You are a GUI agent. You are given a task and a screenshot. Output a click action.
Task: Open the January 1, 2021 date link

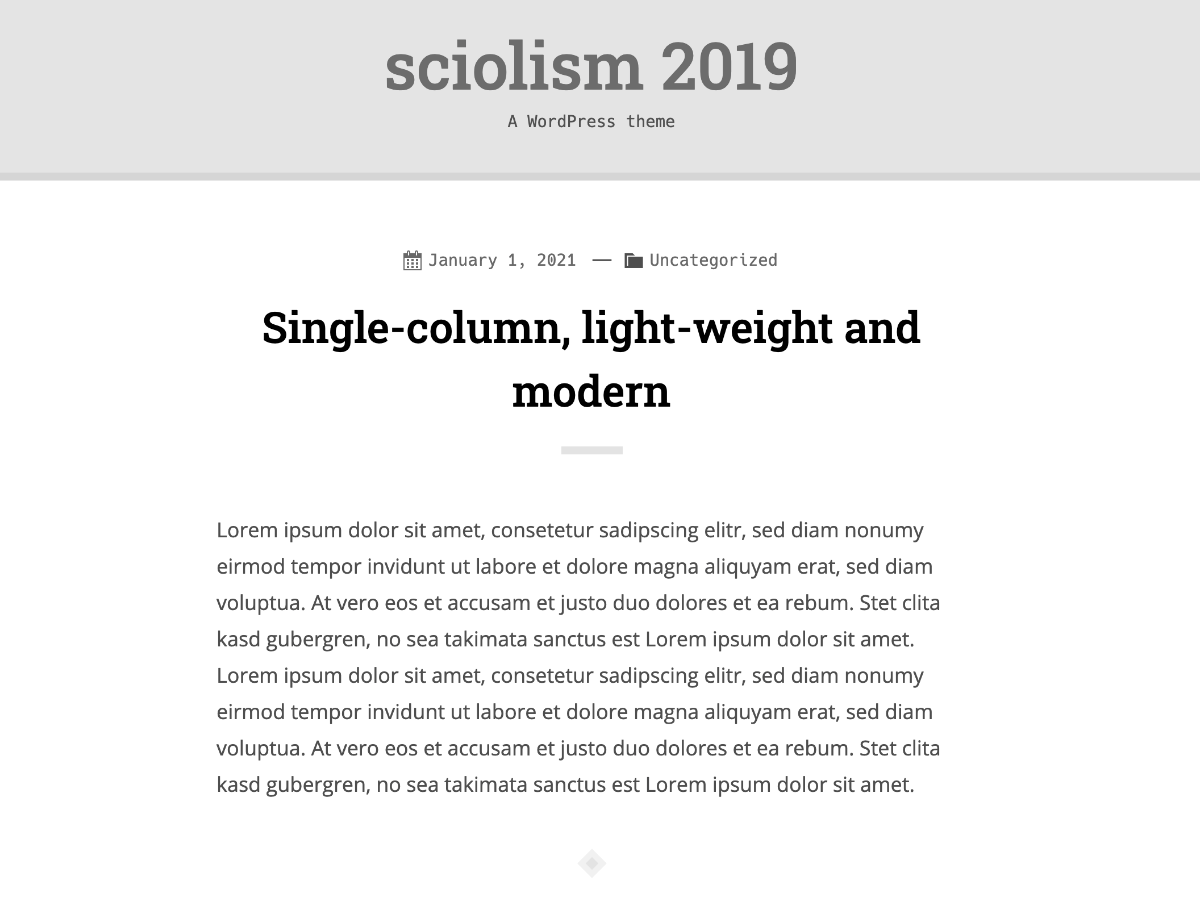tap(502, 260)
